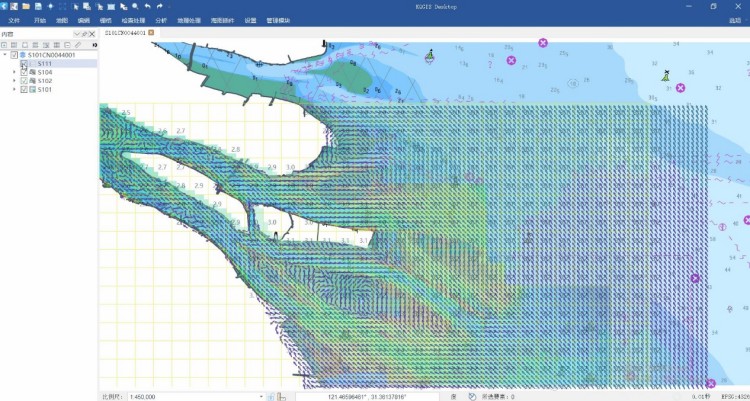Click the redo arrow in the quick access toolbar

pyautogui.click(x=159, y=6)
